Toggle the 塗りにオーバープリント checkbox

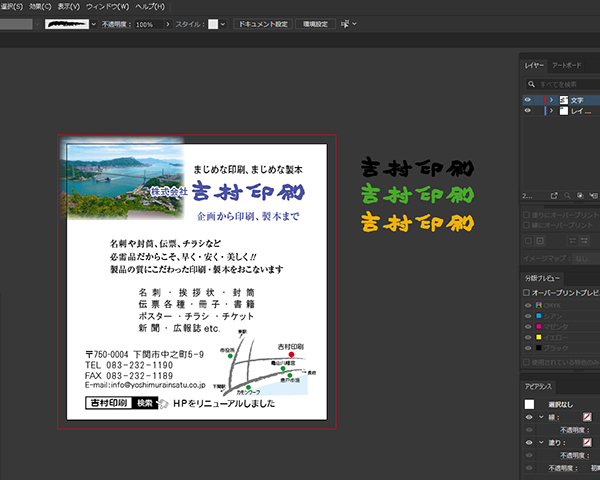[x=527, y=215]
